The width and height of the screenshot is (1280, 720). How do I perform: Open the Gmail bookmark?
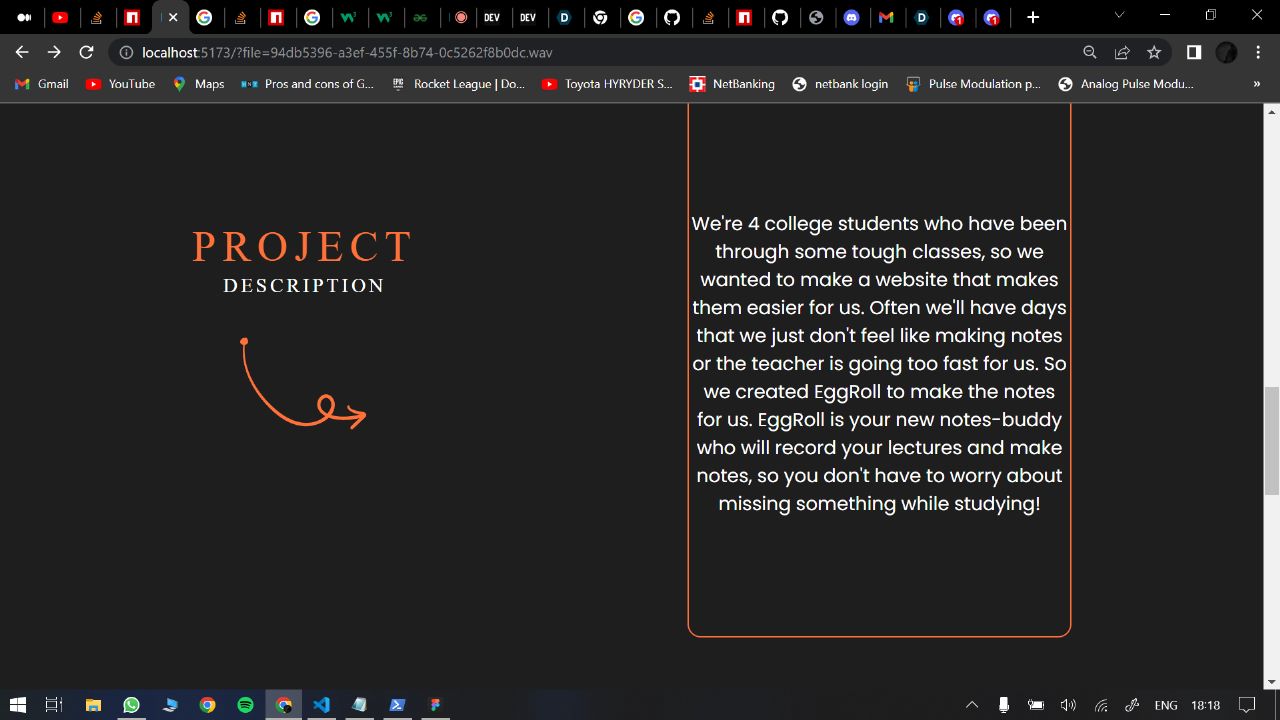point(42,84)
